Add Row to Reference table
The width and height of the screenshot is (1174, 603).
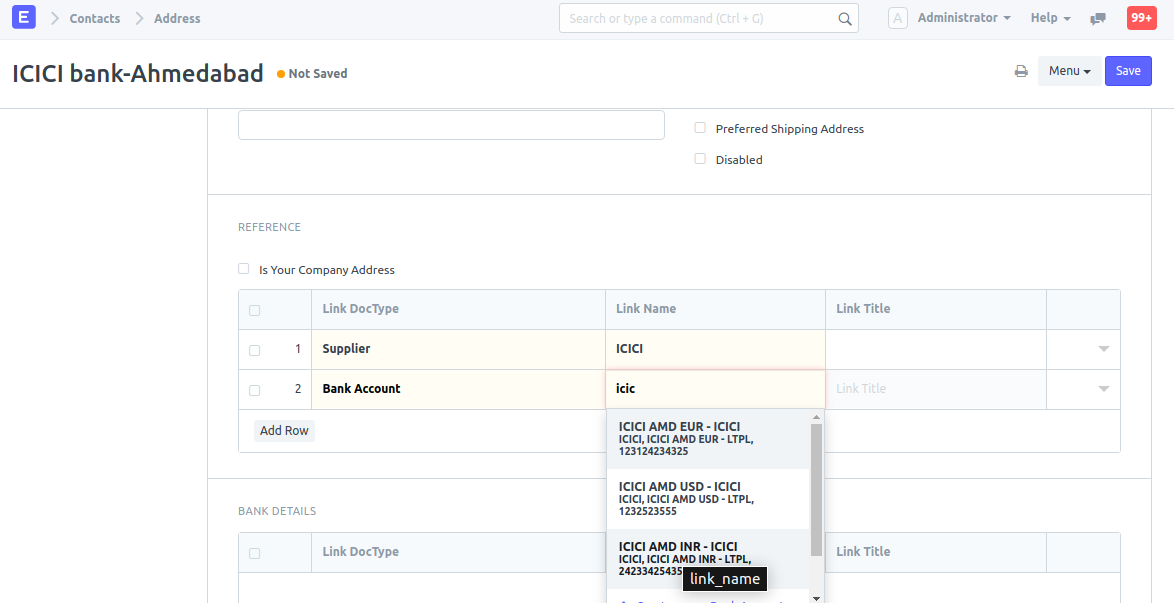pos(284,431)
